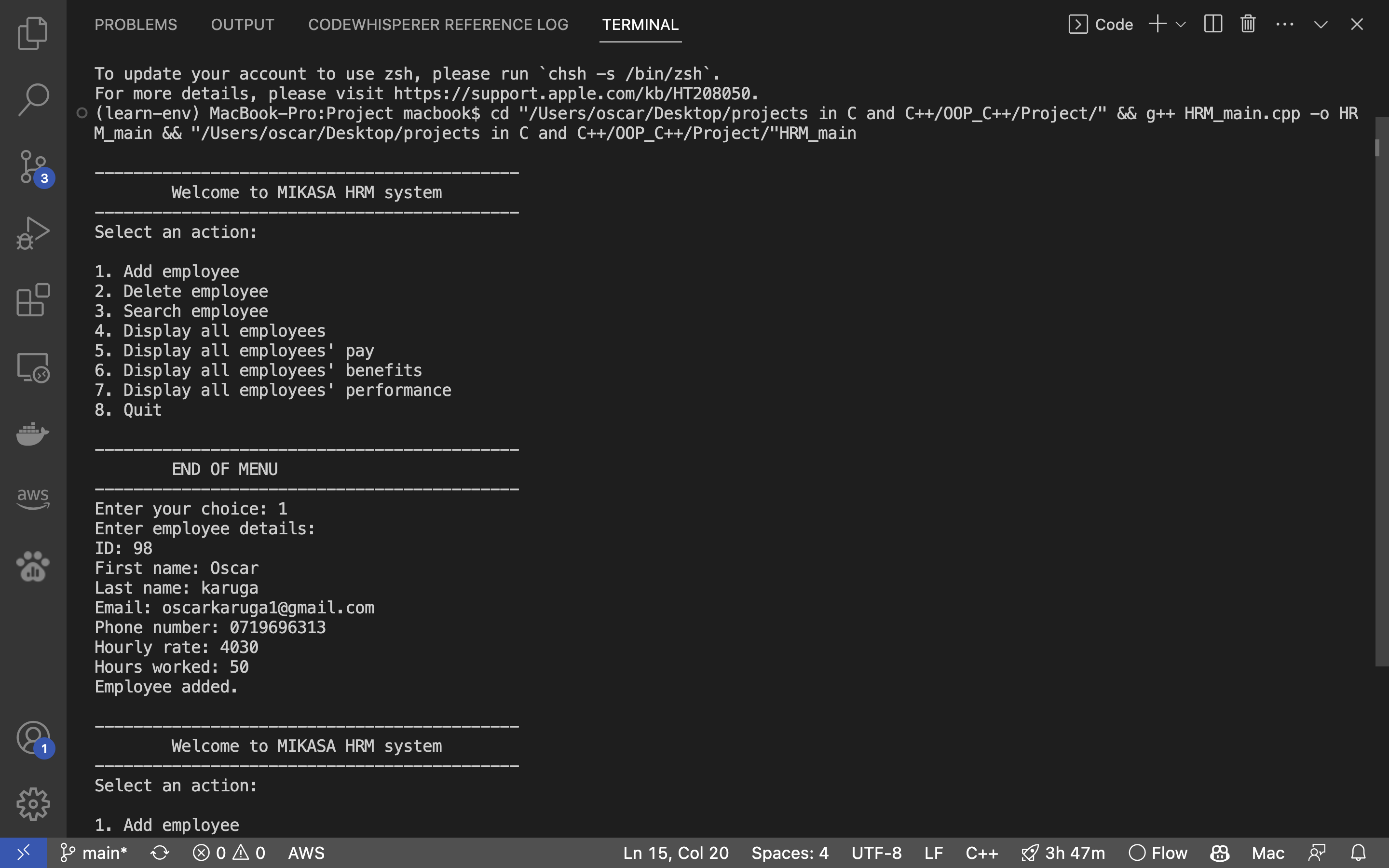
Task: Open the Extensions marketplace view
Action: coord(33,299)
